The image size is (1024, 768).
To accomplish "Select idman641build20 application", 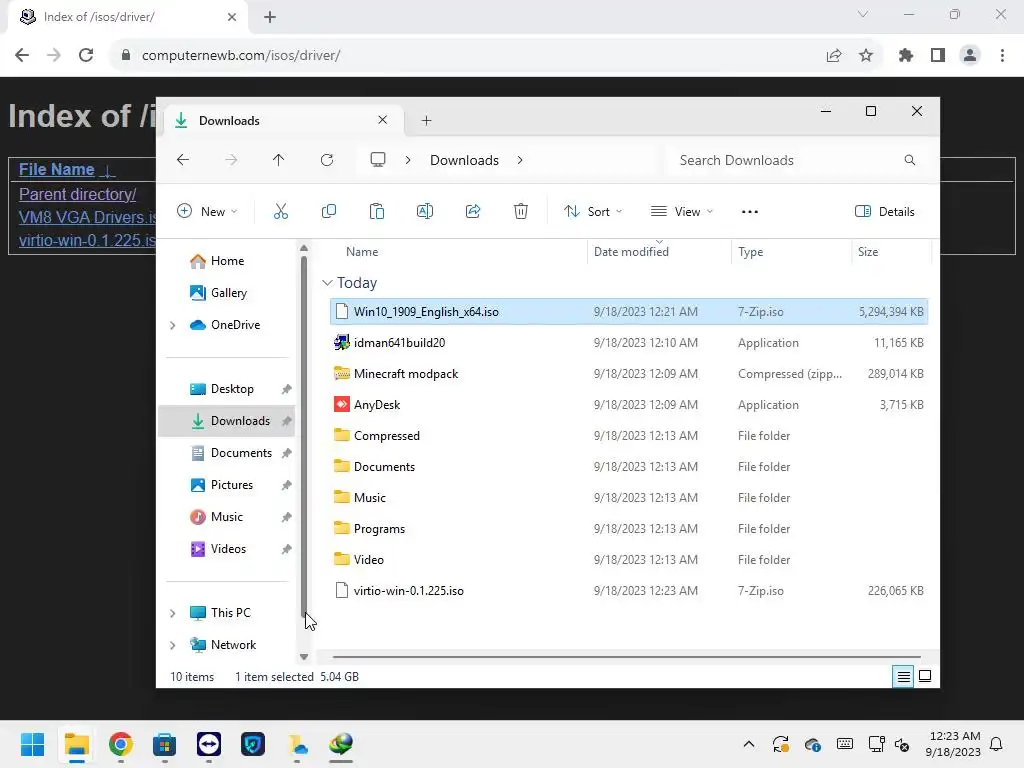I will pyautogui.click(x=629, y=343).
